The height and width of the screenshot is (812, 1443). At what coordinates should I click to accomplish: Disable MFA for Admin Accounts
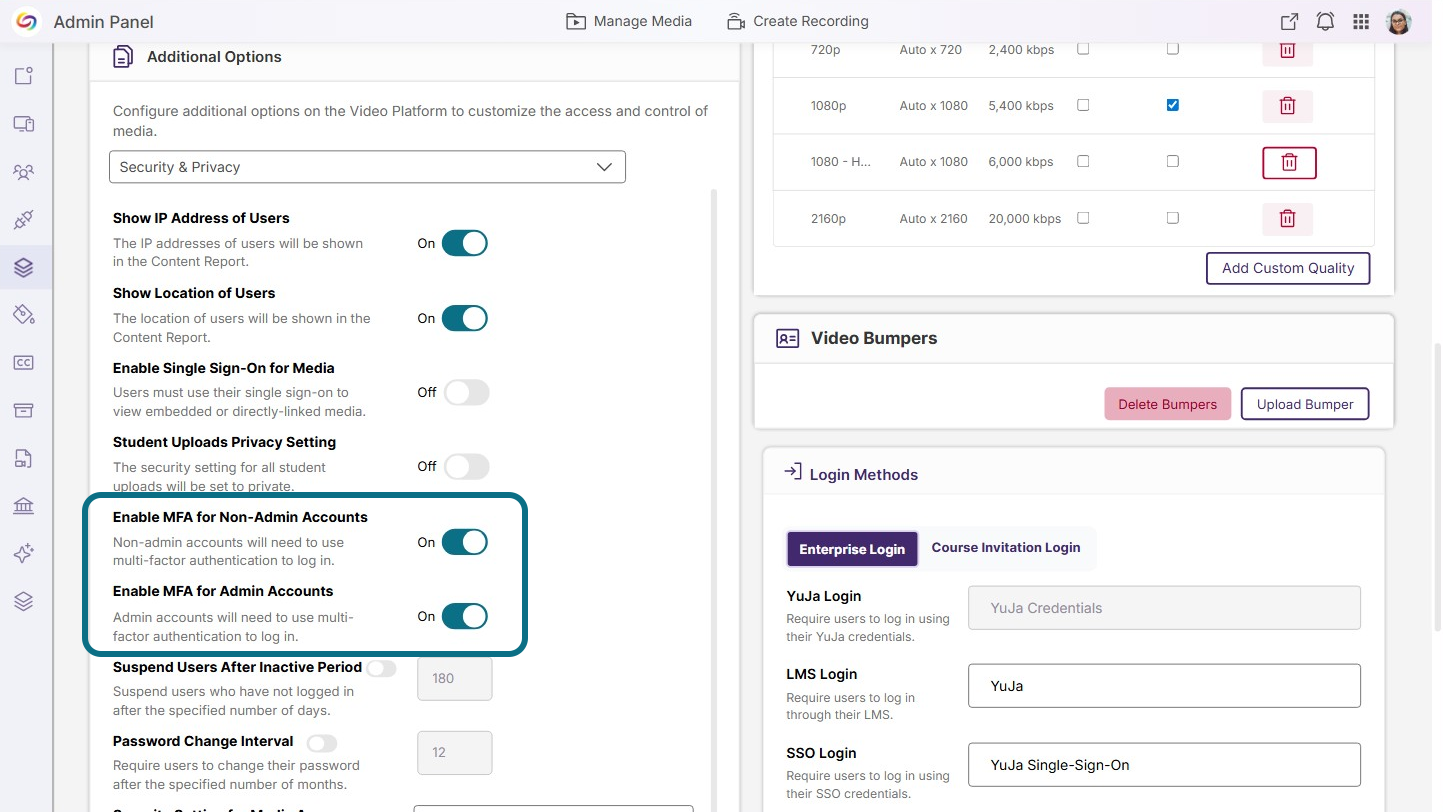pos(465,616)
